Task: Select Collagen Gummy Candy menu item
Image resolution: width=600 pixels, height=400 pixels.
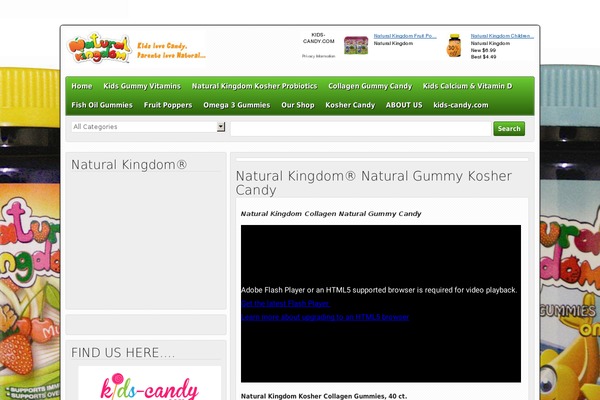Action: pyautogui.click(x=370, y=86)
